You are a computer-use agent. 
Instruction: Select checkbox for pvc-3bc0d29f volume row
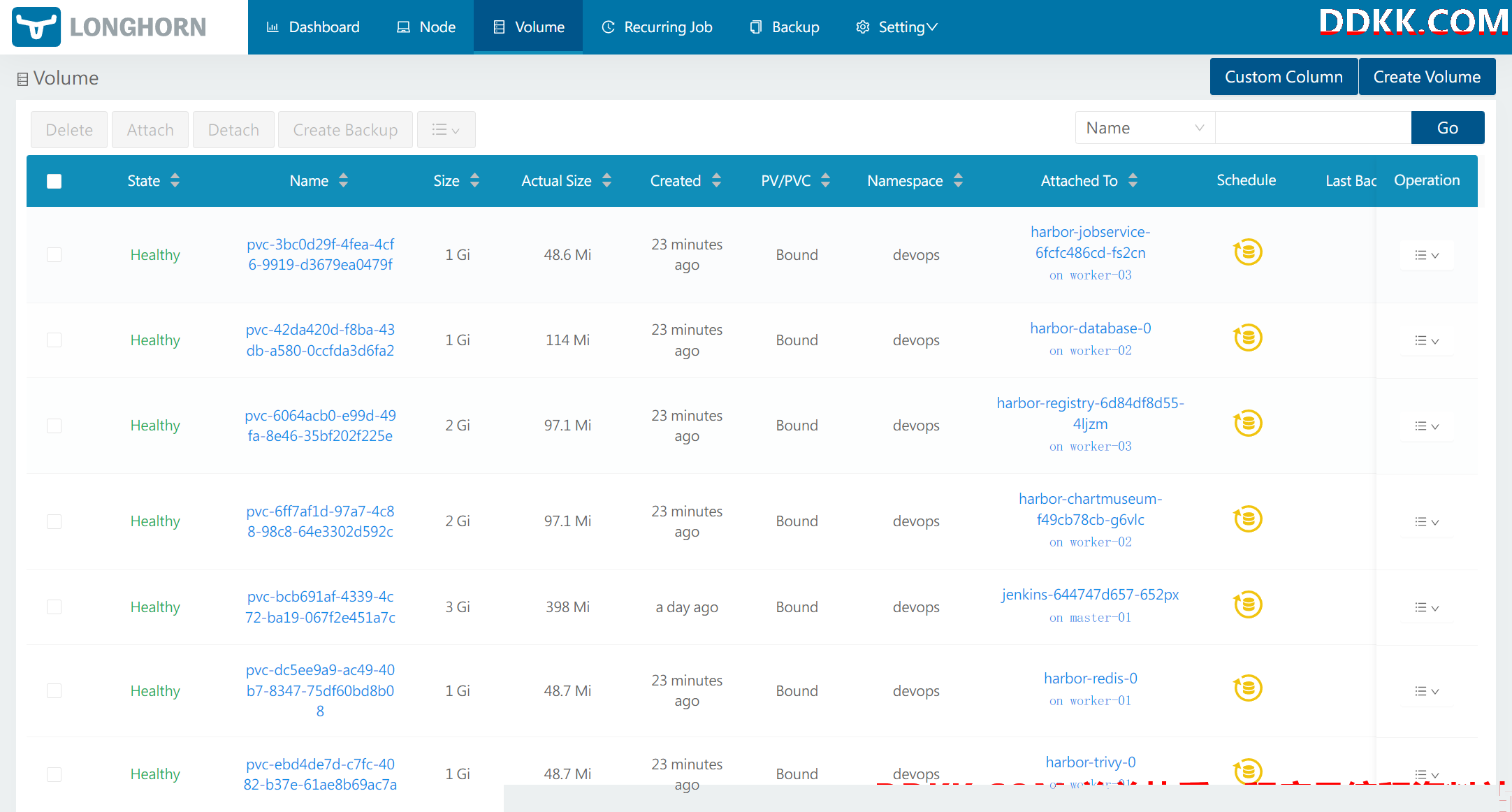pos(54,254)
